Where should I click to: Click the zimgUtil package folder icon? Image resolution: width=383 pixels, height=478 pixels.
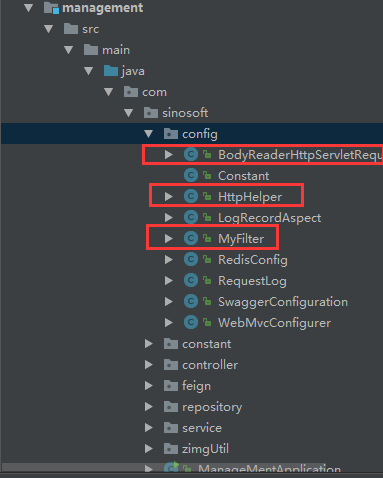(171, 449)
